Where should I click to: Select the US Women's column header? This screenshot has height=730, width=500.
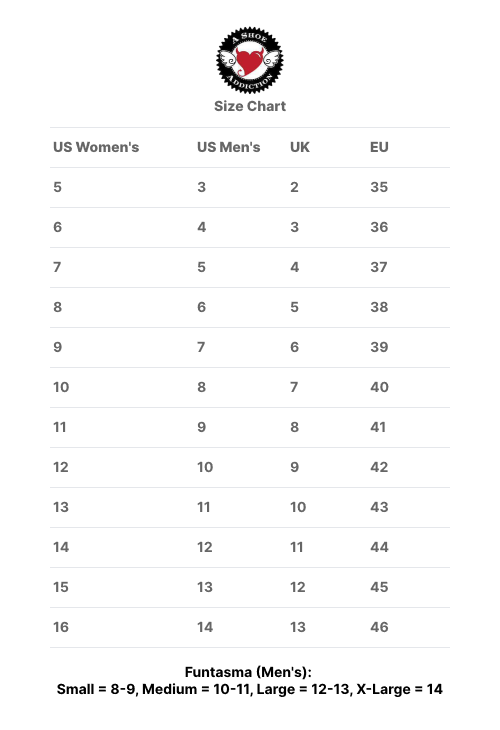96,147
